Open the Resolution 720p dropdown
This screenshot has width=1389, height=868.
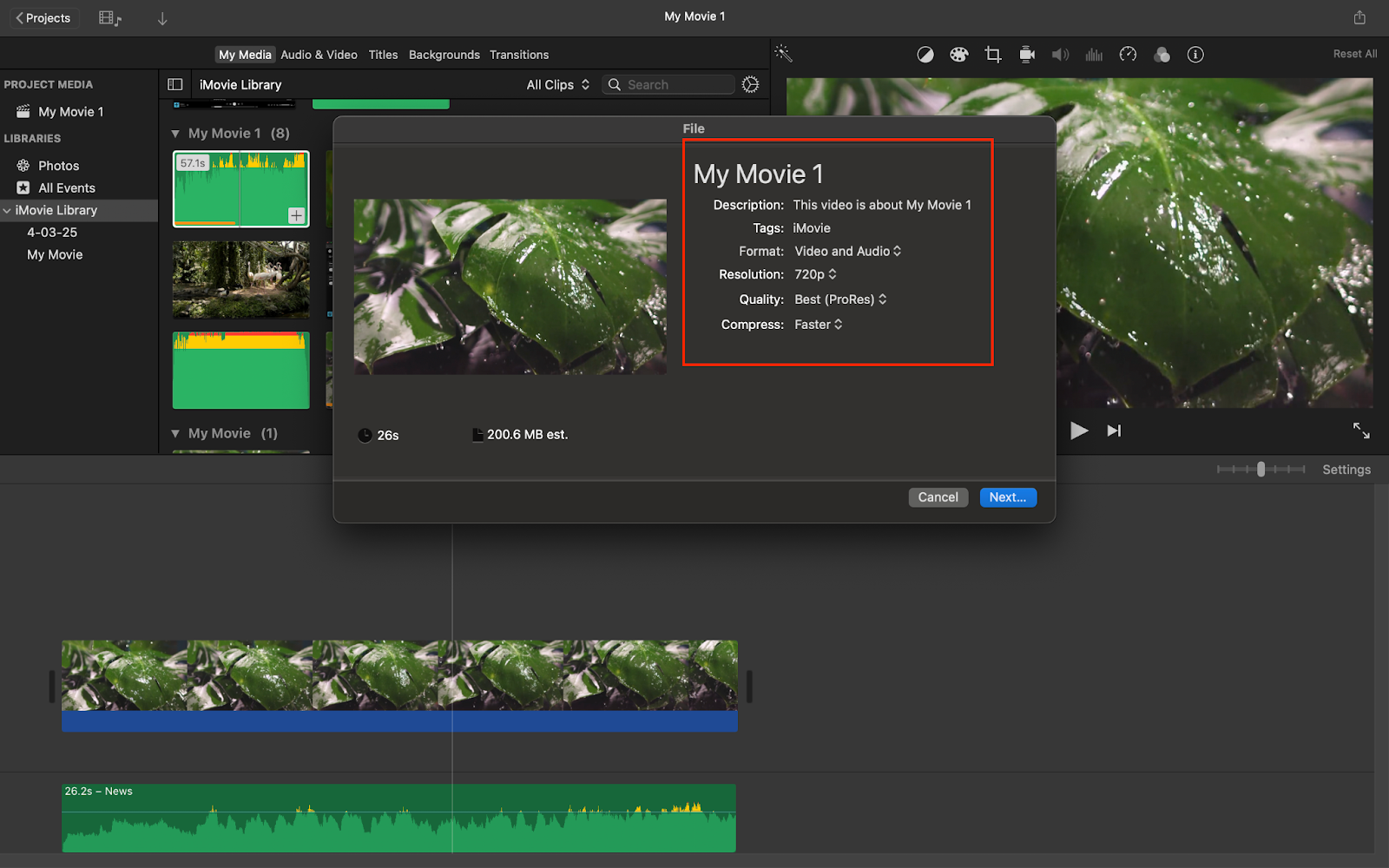pyautogui.click(x=815, y=274)
